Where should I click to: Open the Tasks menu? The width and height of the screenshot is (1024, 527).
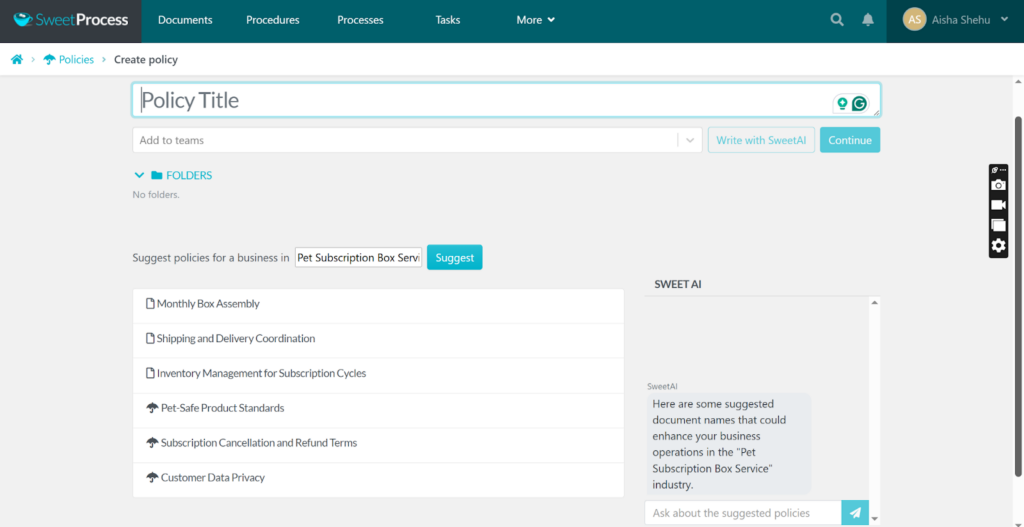[448, 20]
